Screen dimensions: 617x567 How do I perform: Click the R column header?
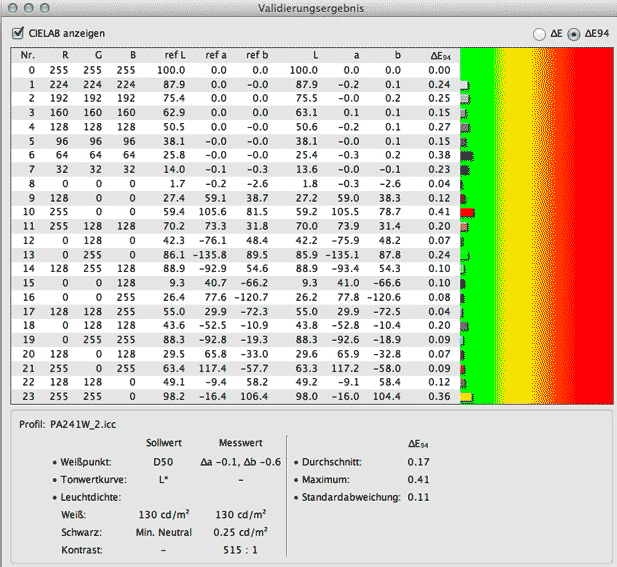point(64,56)
